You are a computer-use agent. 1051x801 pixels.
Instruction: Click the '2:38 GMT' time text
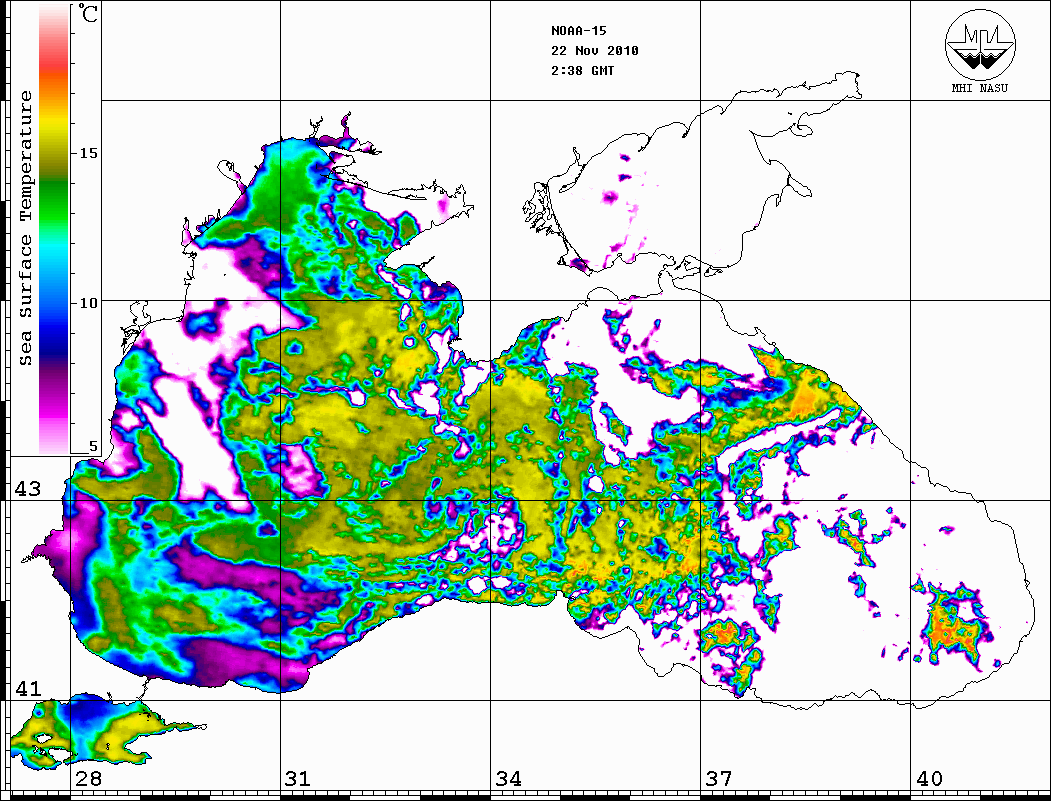click(582, 71)
